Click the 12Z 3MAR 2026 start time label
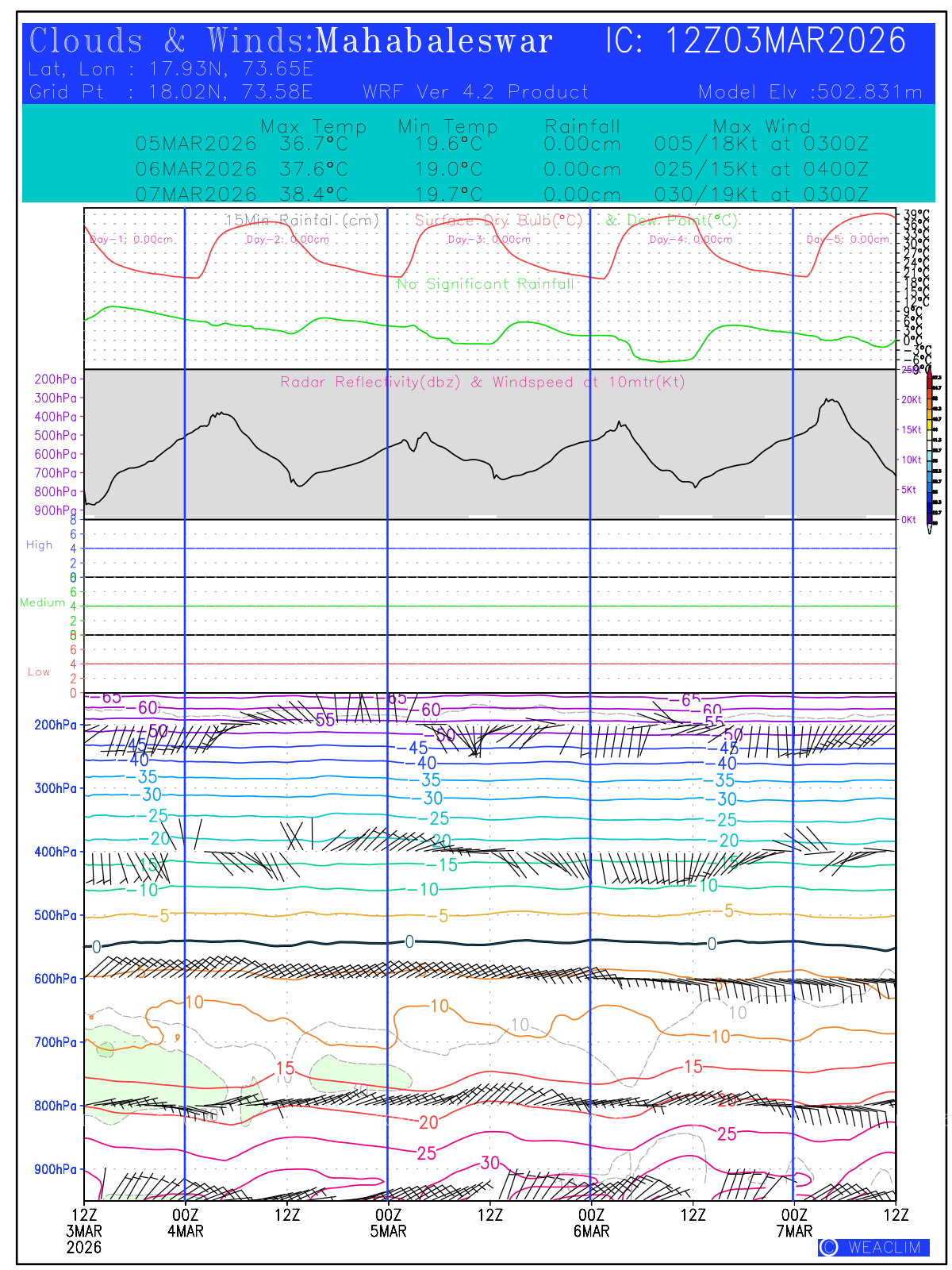 84,1231
